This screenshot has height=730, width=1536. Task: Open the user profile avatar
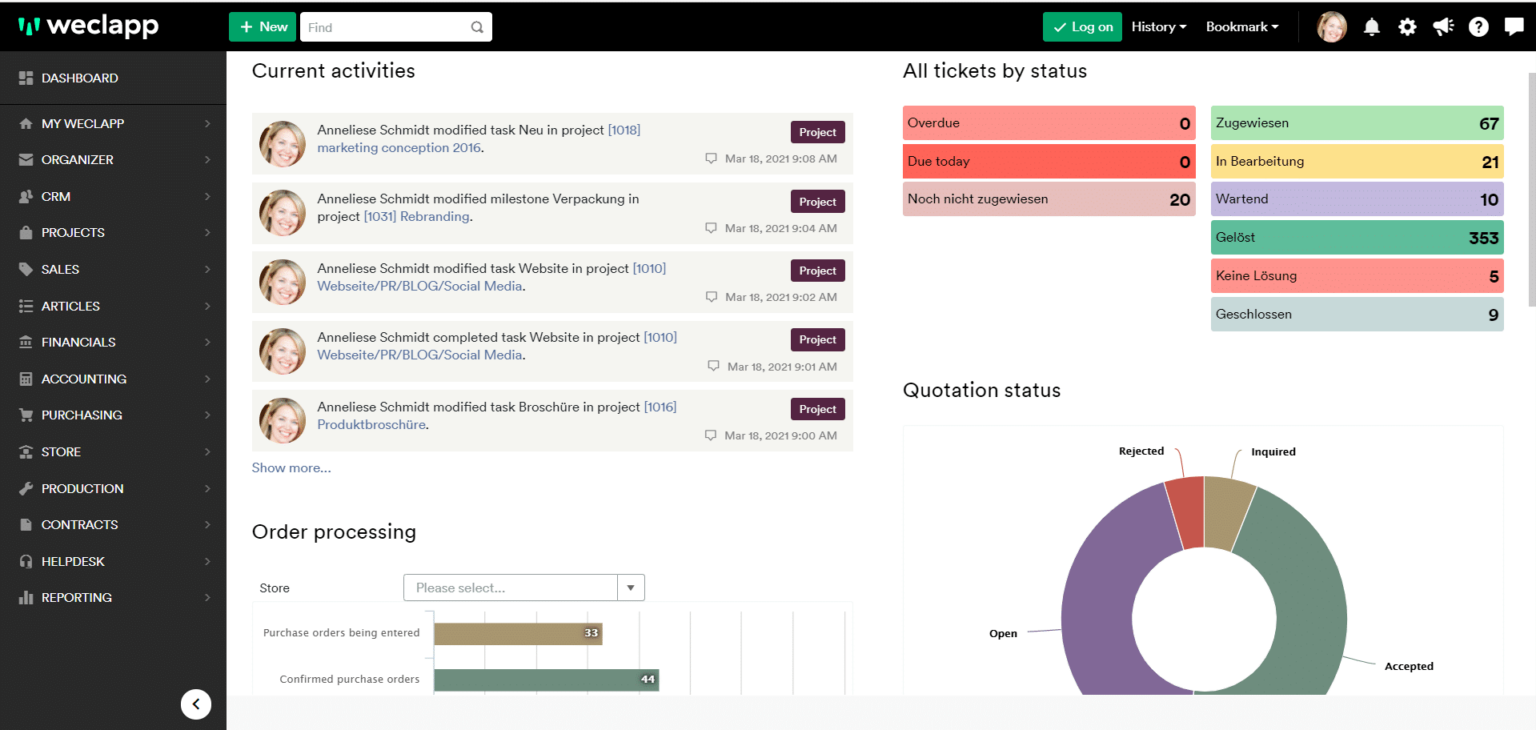(1332, 27)
